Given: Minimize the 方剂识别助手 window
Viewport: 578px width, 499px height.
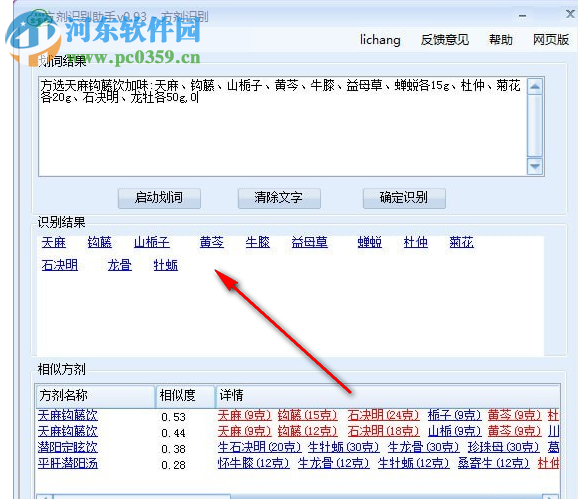Looking at the screenshot, I should [x=522, y=16].
